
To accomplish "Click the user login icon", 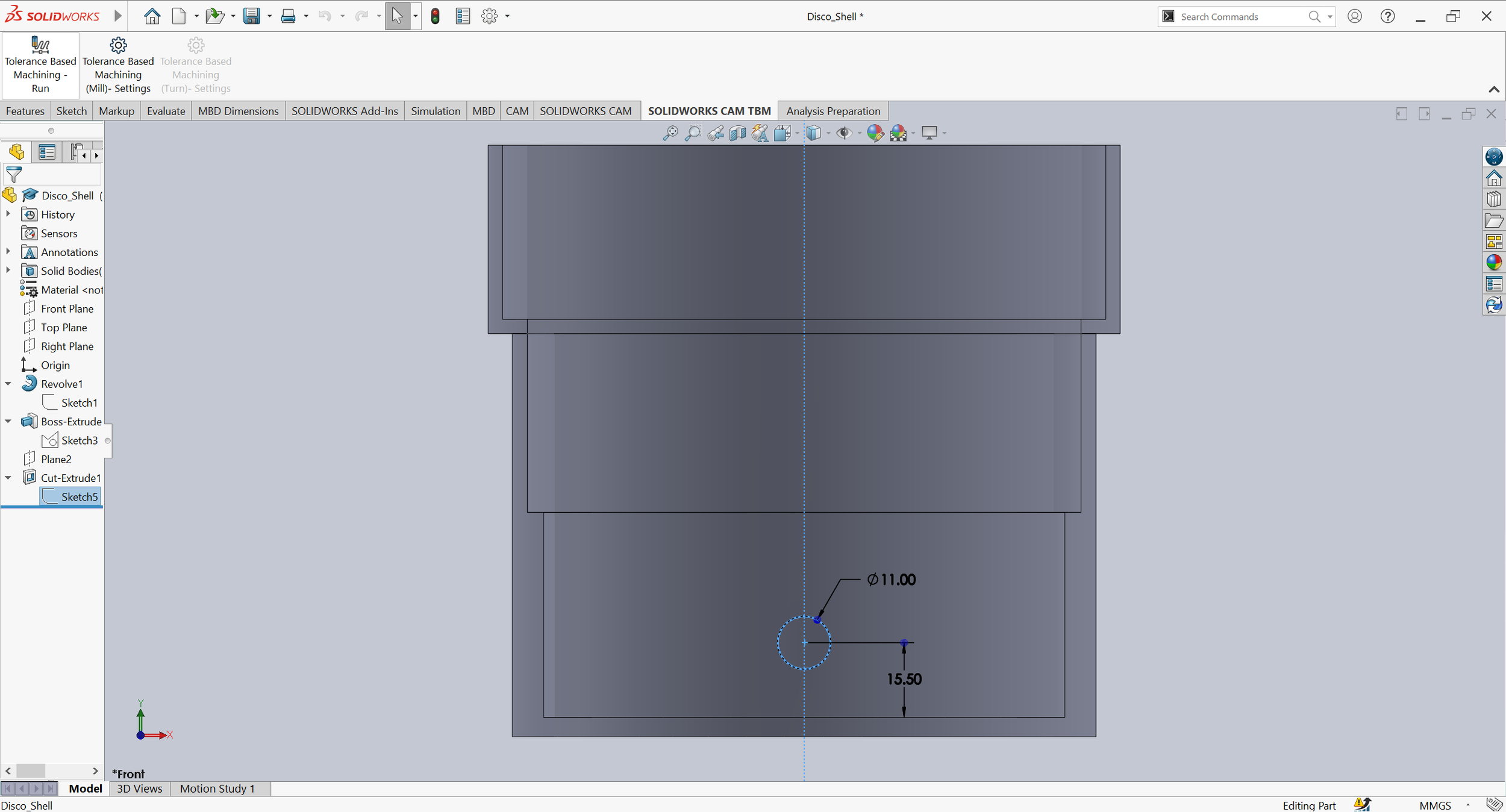I will (1355, 16).
